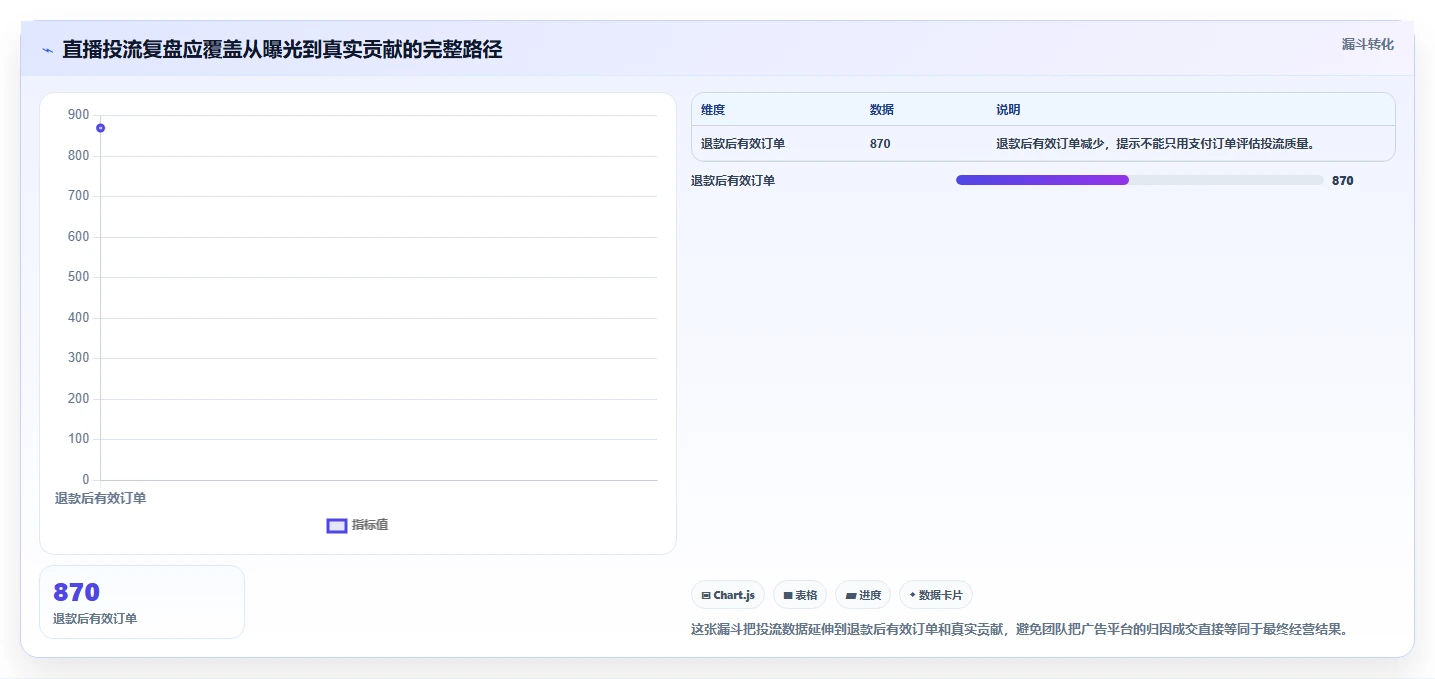Click the 退款后有效订单 table cell

[x=743, y=144]
